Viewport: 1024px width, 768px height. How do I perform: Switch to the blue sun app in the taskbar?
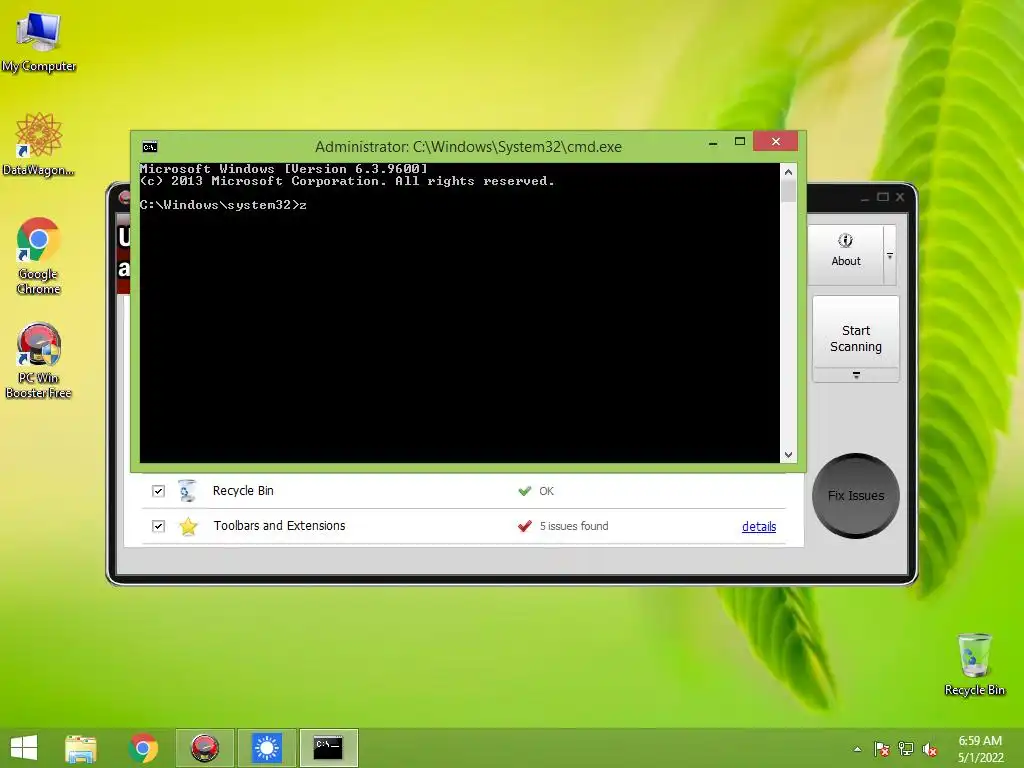pyautogui.click(x=266, y=748)
